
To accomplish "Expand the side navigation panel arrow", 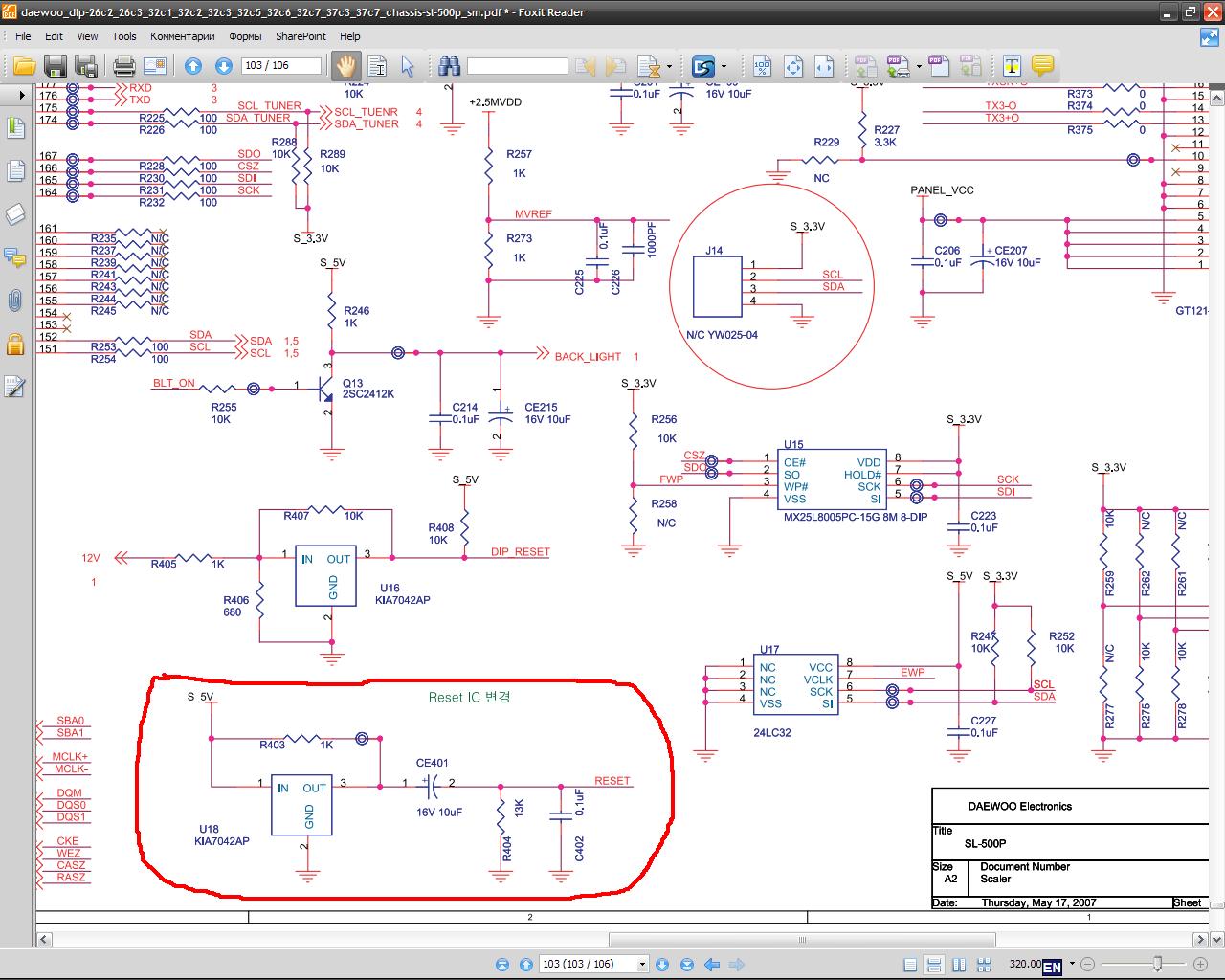I will point(21,95).
